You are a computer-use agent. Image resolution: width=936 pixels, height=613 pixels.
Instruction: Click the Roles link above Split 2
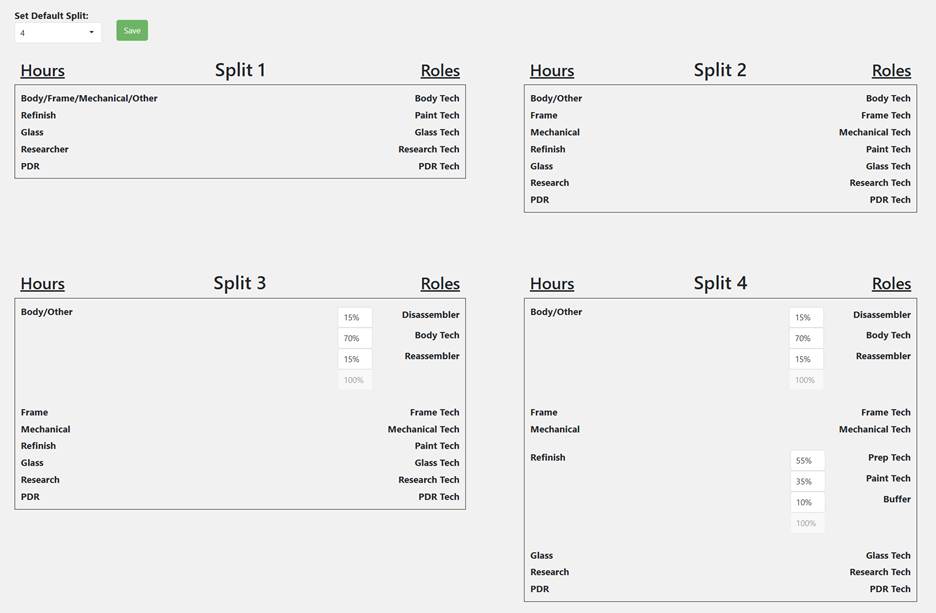891,71
